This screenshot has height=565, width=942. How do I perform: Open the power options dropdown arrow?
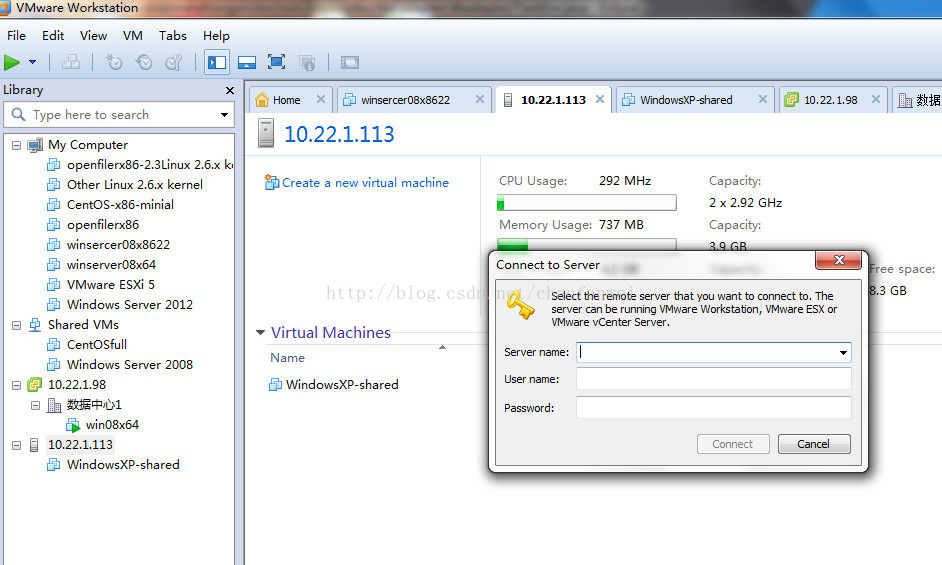pos(32,62)
